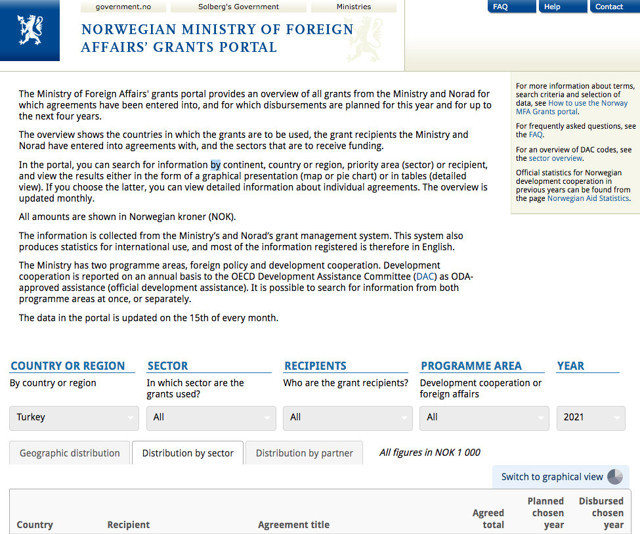
Task: Go to Solberg's Government link
Action: (x=238, y=7)
